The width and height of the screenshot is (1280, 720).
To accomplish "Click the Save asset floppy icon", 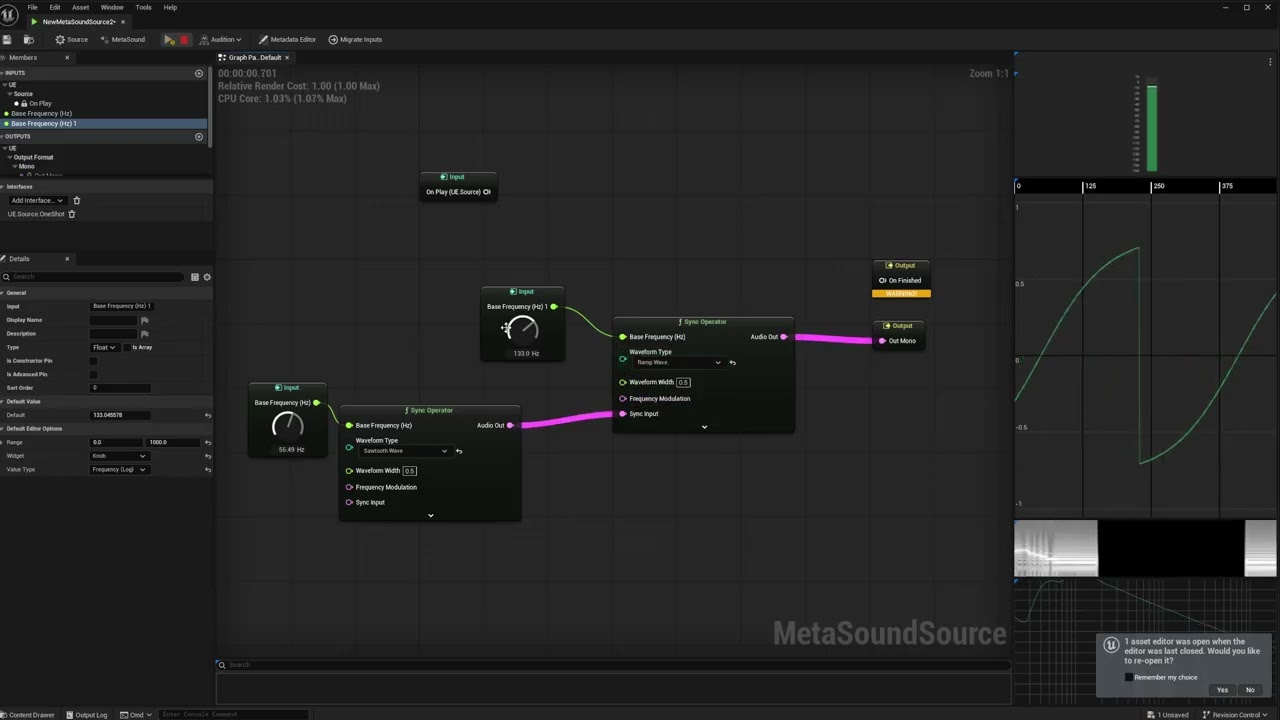I will pos(7,39).
